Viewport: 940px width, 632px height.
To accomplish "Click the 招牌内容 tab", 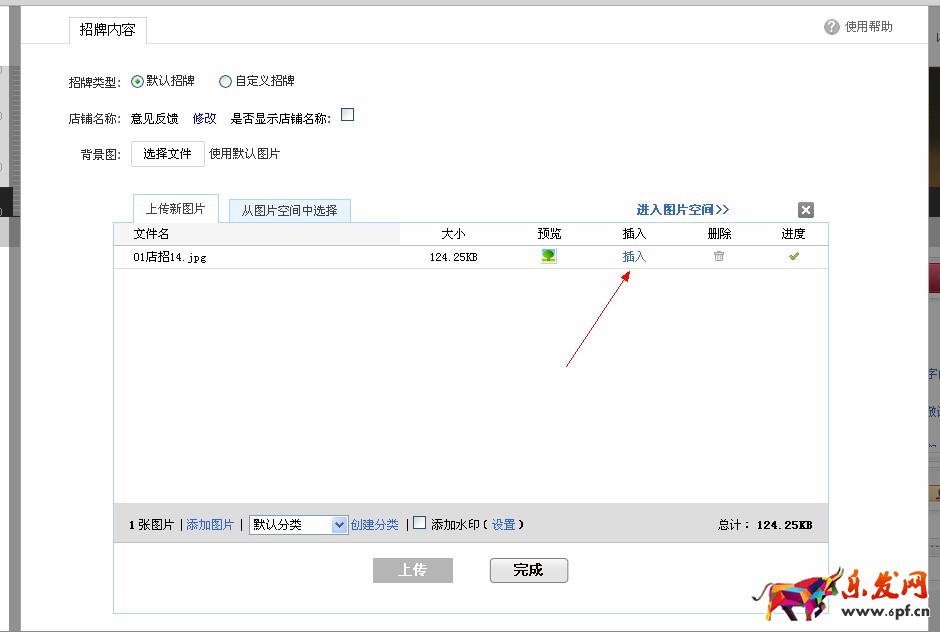I will click(106, 30).
